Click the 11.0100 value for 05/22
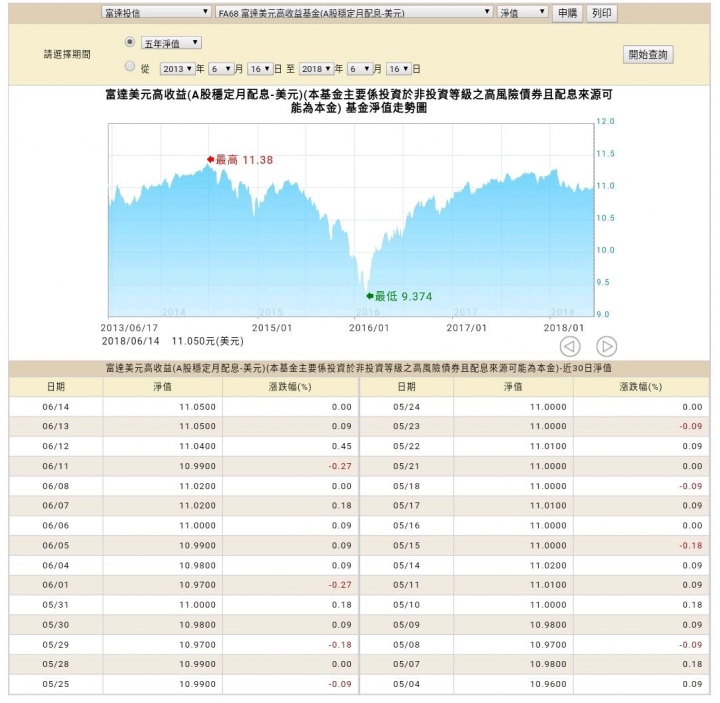The width and height of the screenshot is (720, 703). click(x=548, y=446)
